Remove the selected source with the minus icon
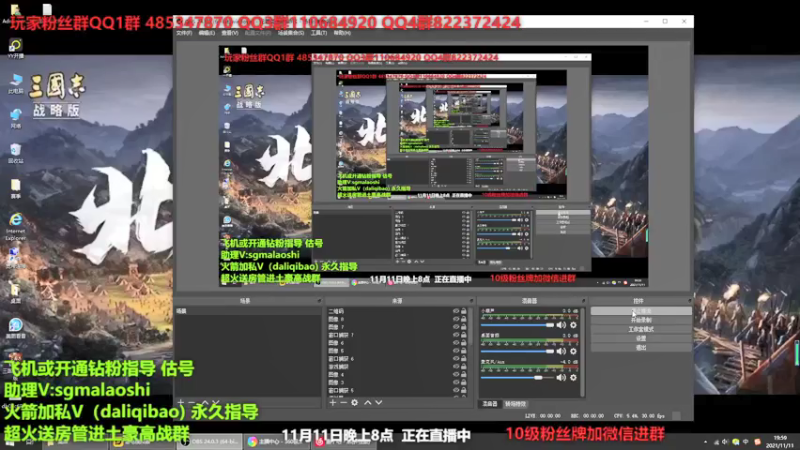 tap(343, 403)
